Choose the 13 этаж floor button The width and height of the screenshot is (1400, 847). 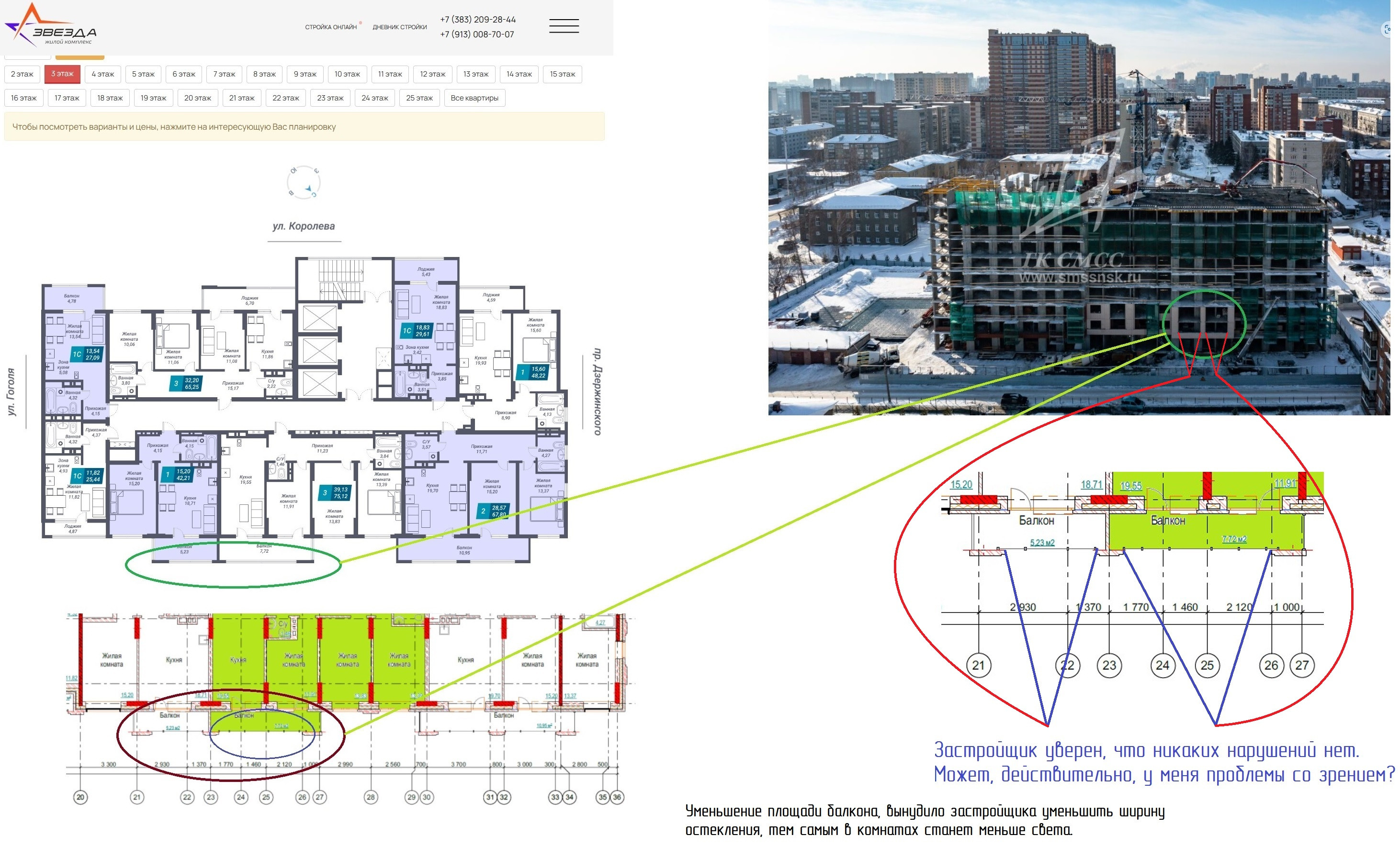475,74
